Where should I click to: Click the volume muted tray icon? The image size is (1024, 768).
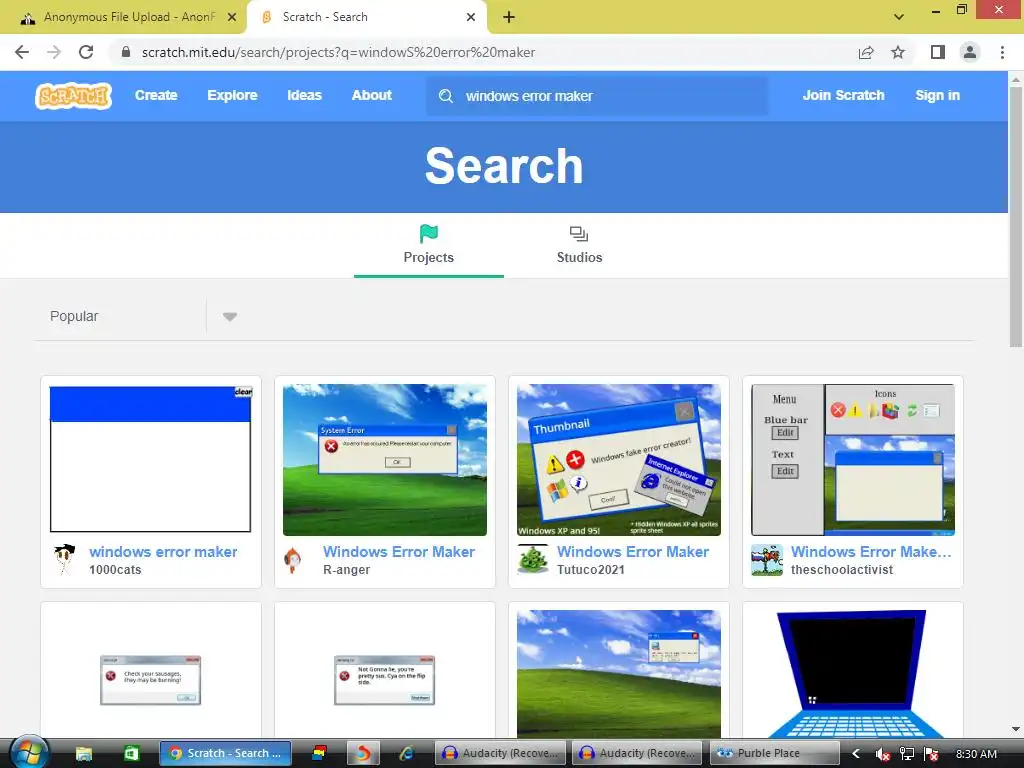tap(882, 754)
